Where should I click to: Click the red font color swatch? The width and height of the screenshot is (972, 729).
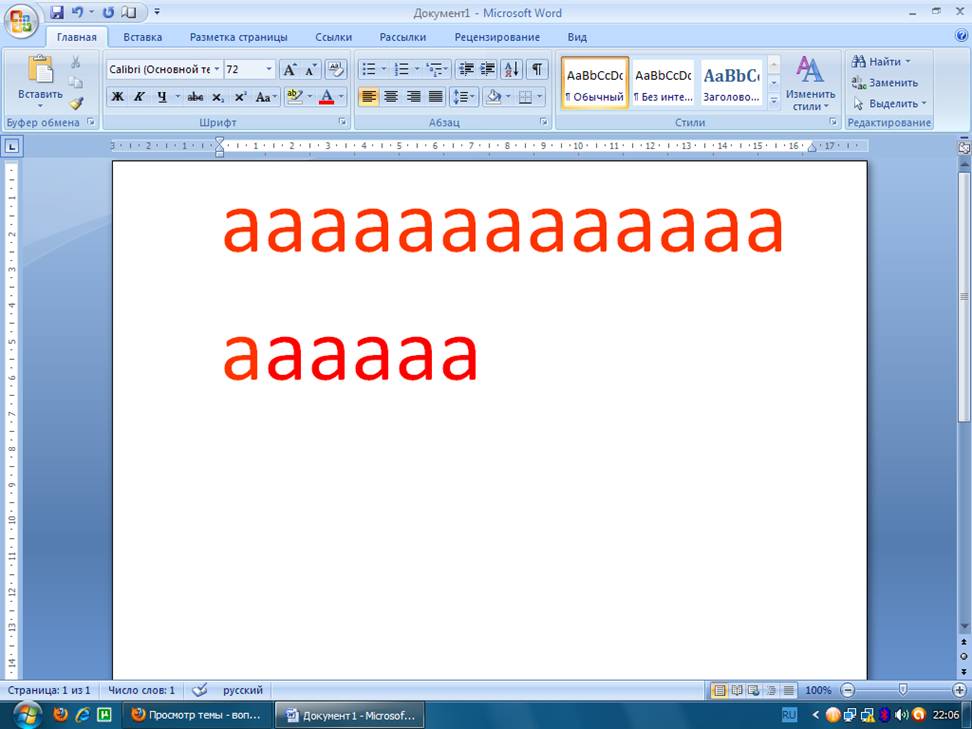tap(326, 97)
